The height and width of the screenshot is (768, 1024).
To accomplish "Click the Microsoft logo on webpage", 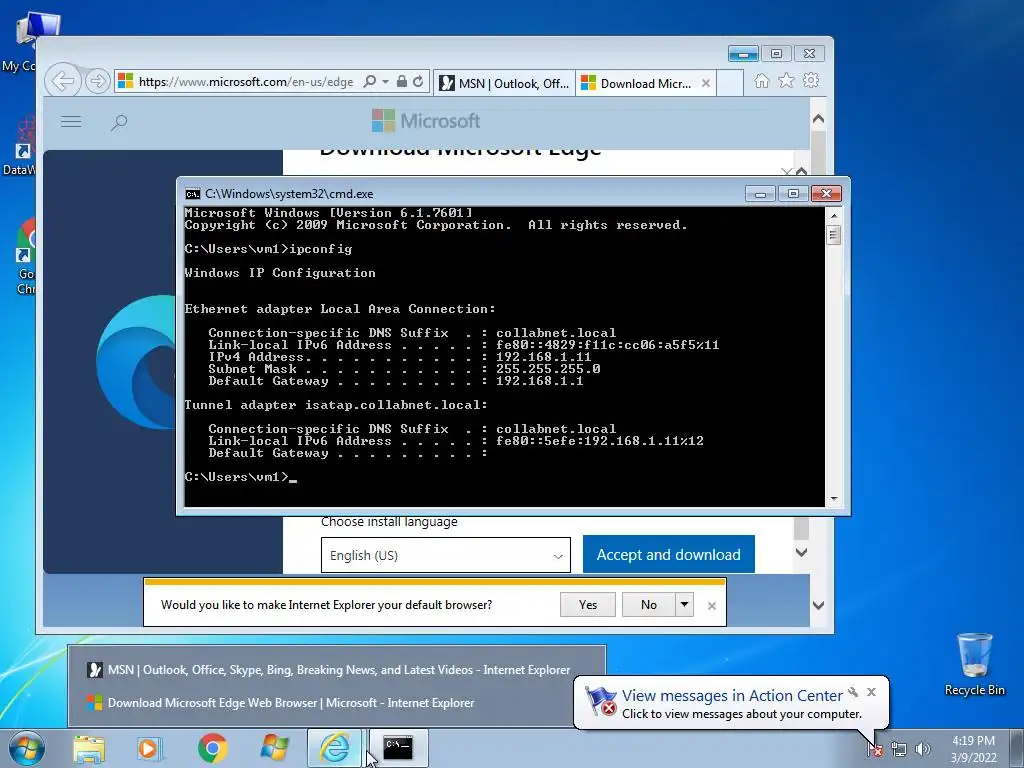I will (x=426, y=121).
